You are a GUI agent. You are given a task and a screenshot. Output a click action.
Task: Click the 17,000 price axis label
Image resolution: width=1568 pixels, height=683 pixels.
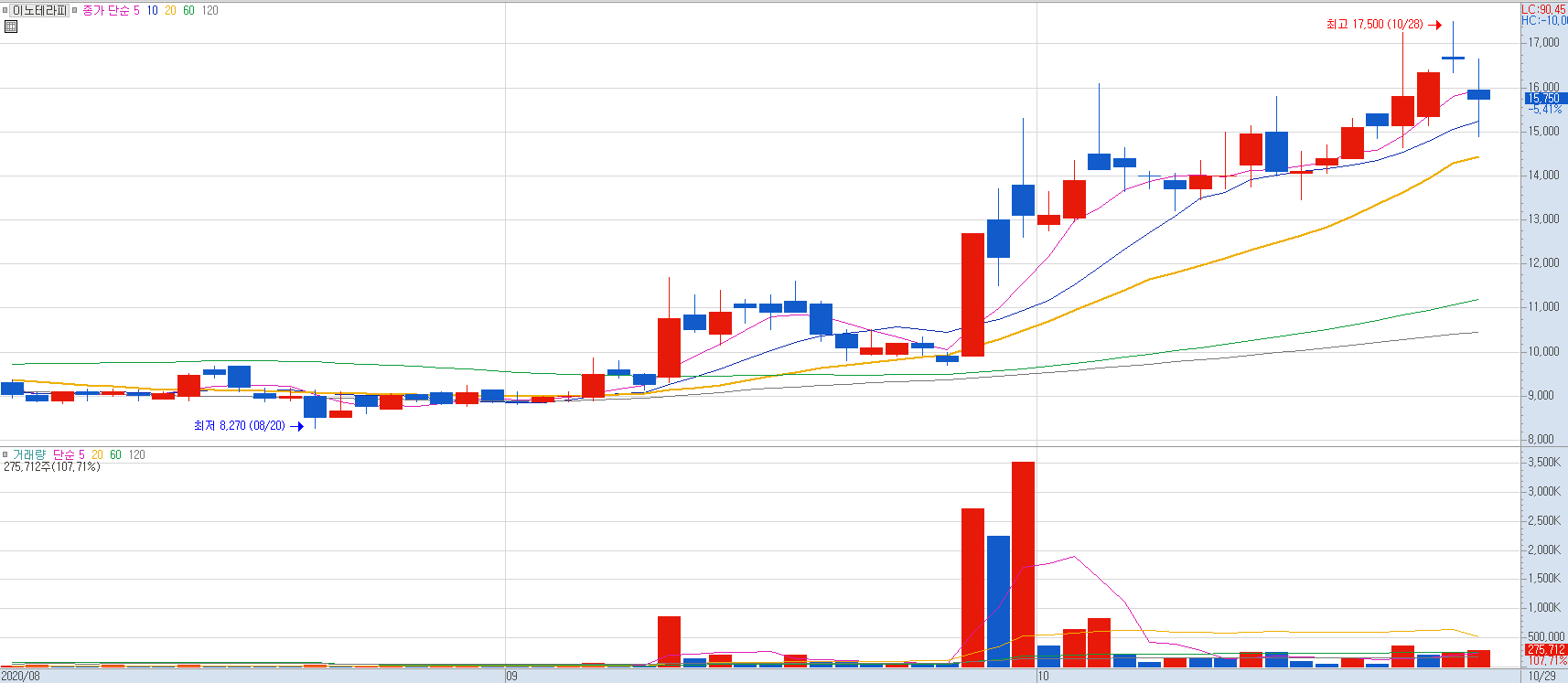click(1544, 42)
